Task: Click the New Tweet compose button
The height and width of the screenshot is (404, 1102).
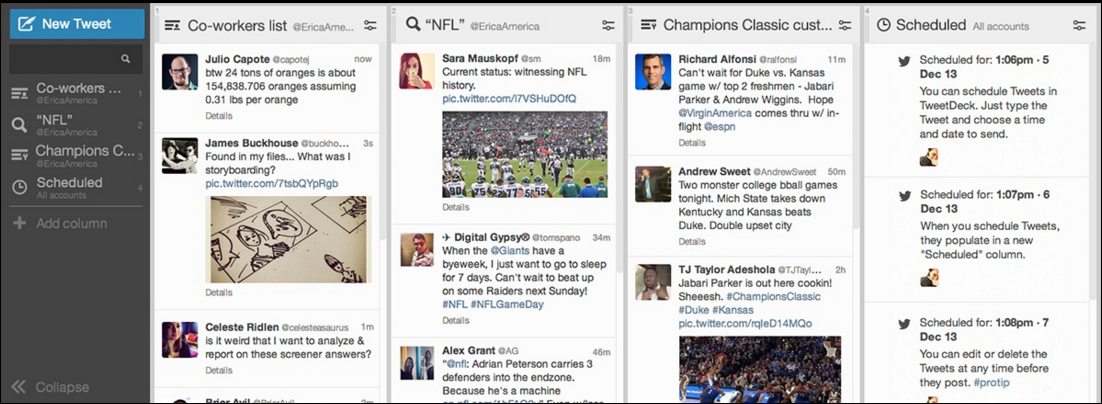Action: (76, 24)
